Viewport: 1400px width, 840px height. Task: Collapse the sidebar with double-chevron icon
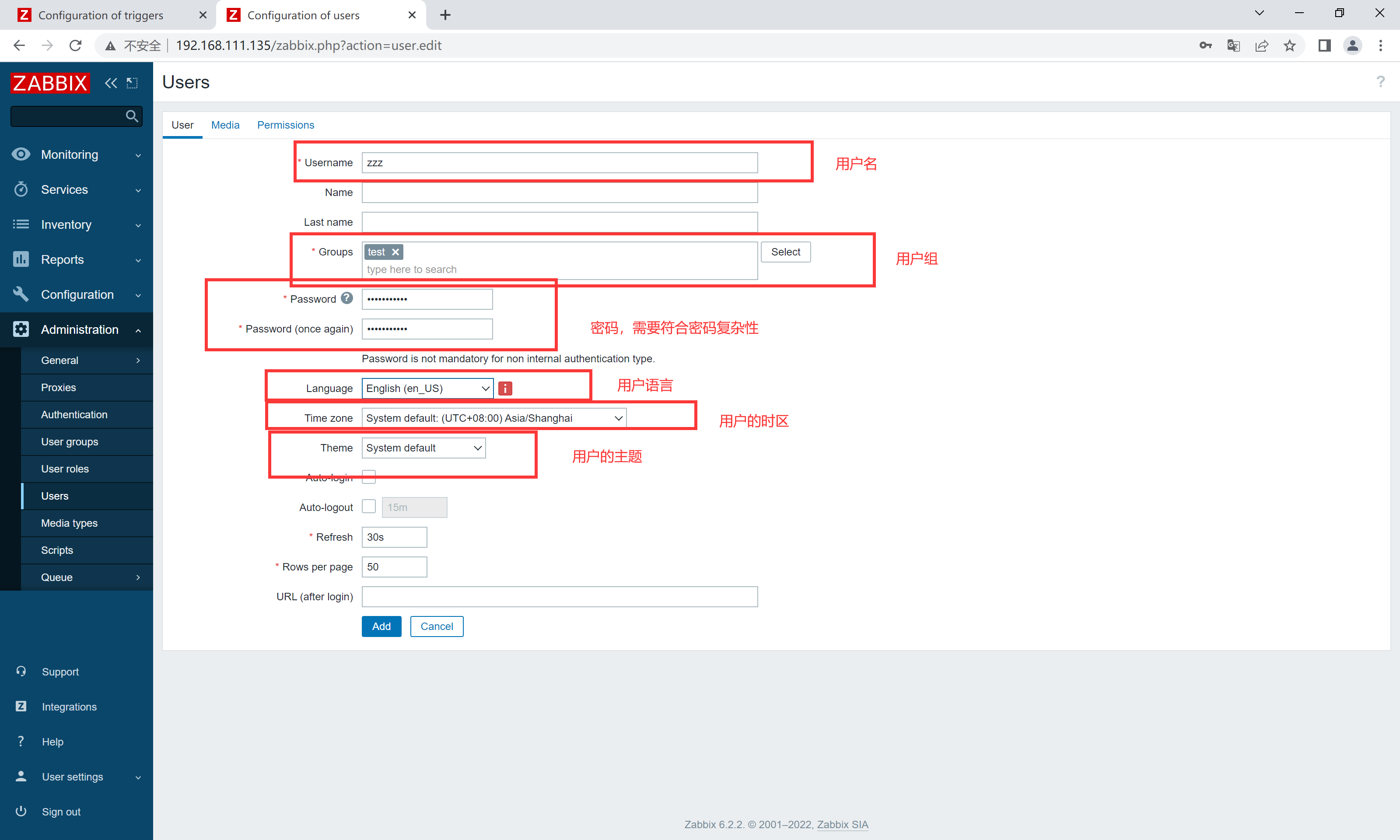pos(111,83)
